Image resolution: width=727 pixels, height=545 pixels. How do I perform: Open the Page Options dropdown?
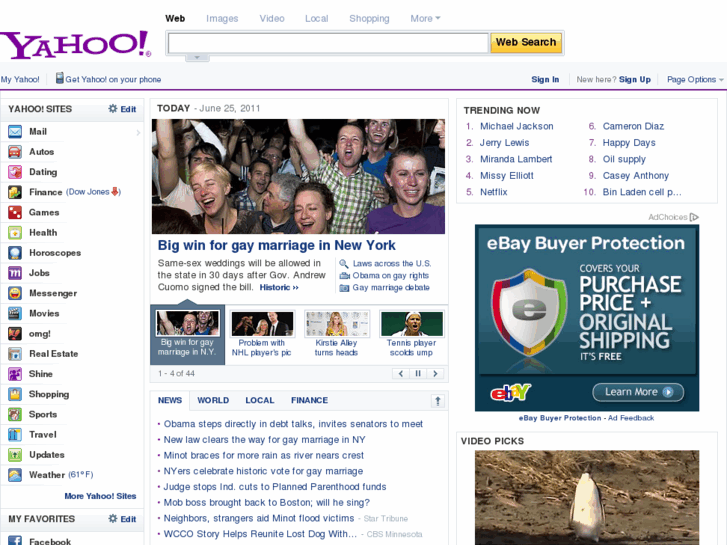pyautogui.click(x=695, y=79)
